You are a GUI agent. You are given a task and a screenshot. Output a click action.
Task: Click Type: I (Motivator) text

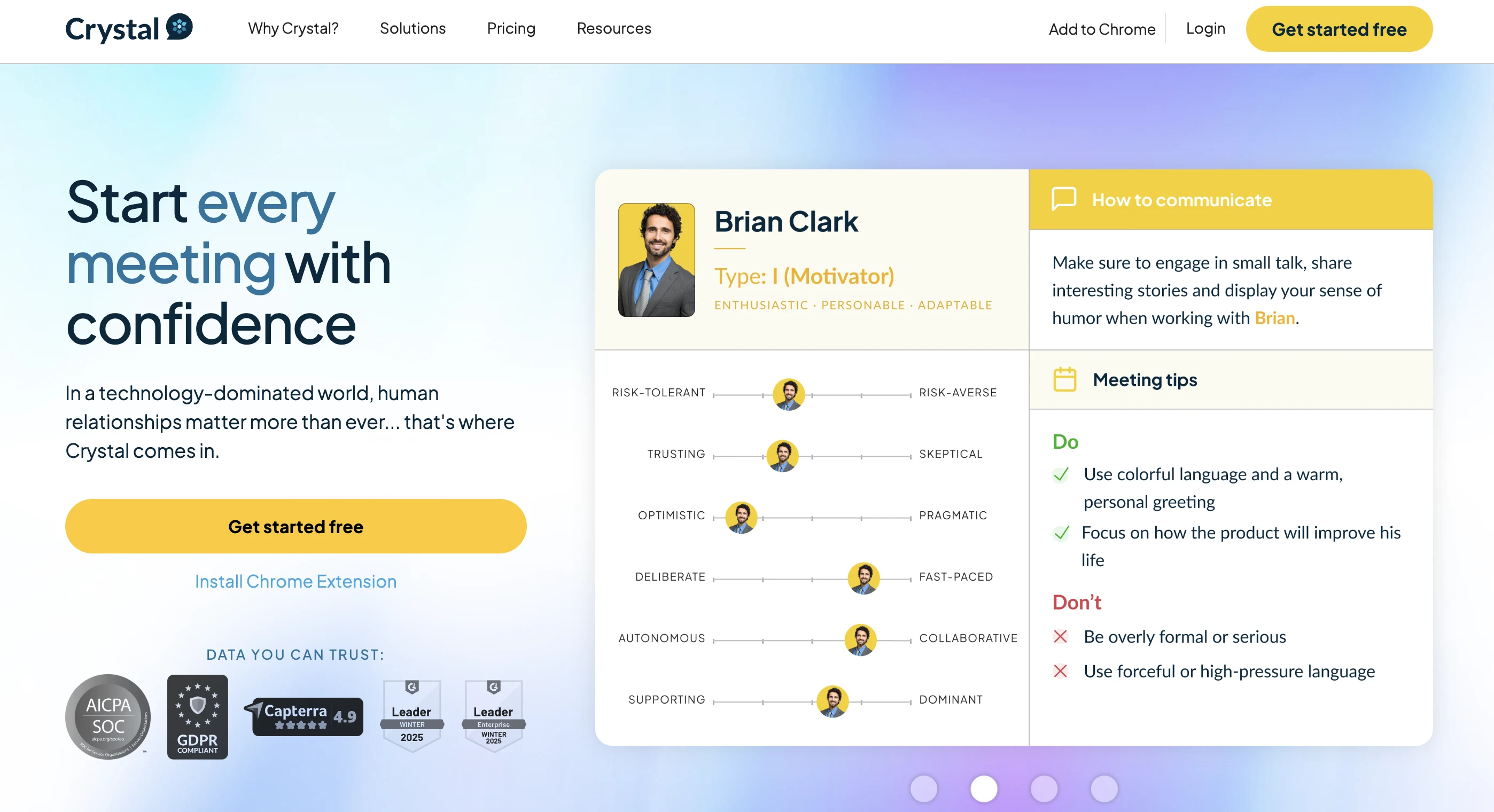[804, 276]
